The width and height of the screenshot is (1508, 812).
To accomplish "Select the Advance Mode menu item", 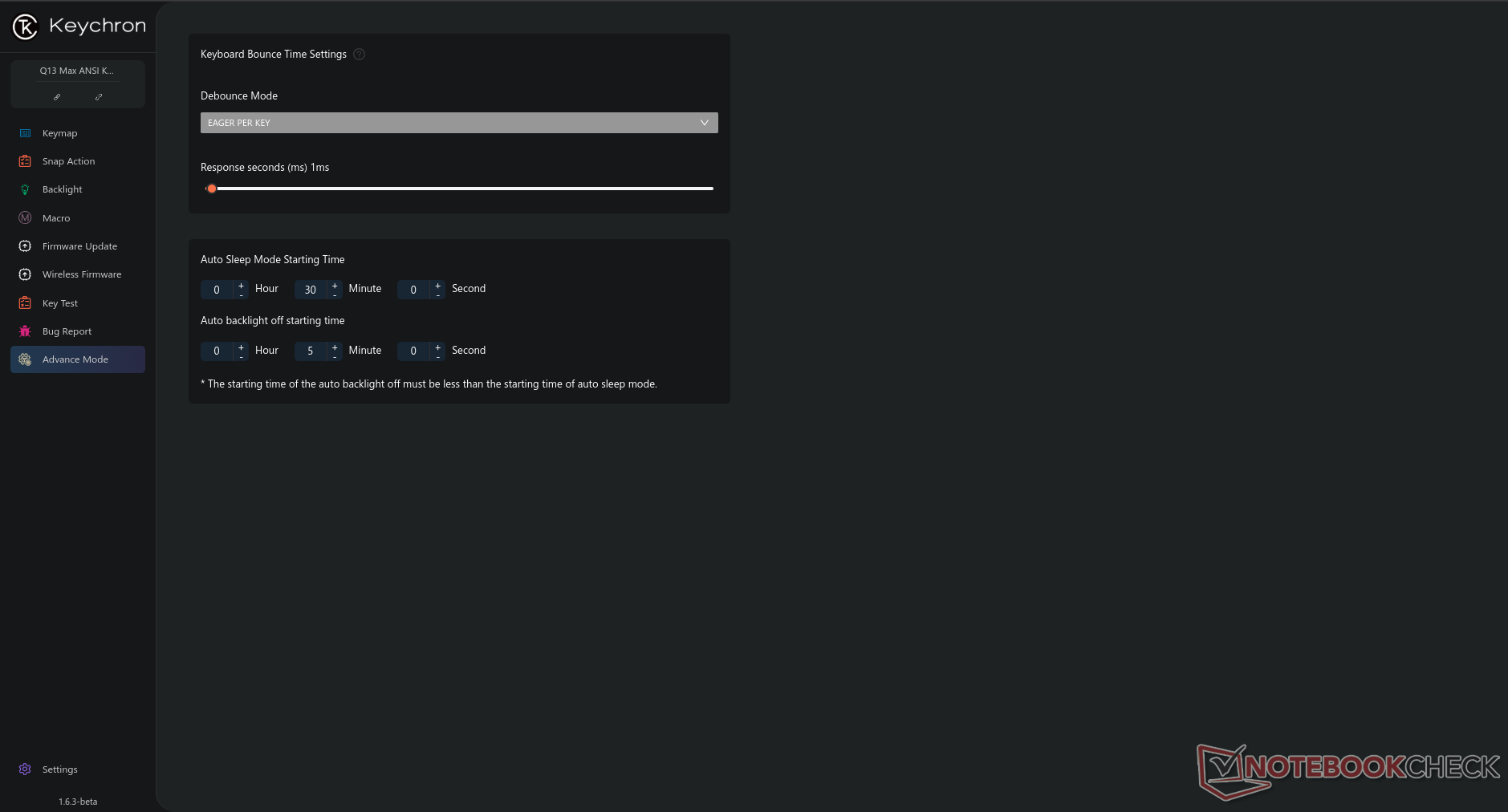I will 75,359.
